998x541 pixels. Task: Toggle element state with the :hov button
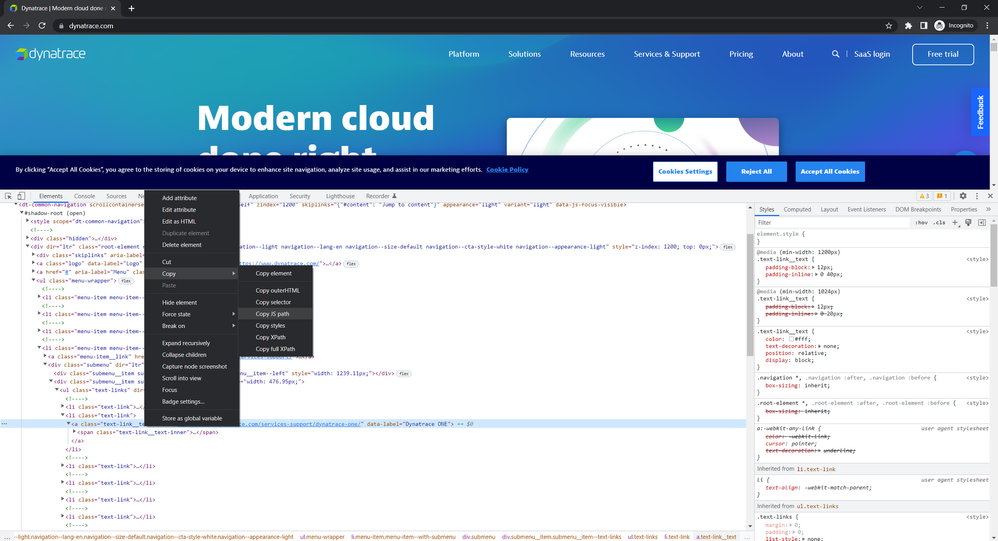tap(921, 223)
